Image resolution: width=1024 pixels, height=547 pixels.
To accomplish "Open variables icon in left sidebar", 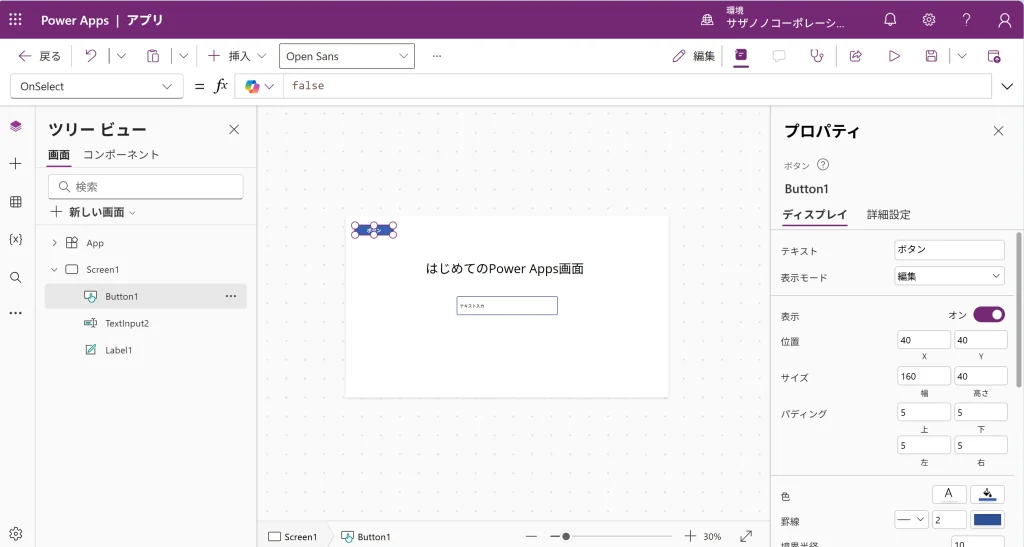I will click(x=15, y=240).
